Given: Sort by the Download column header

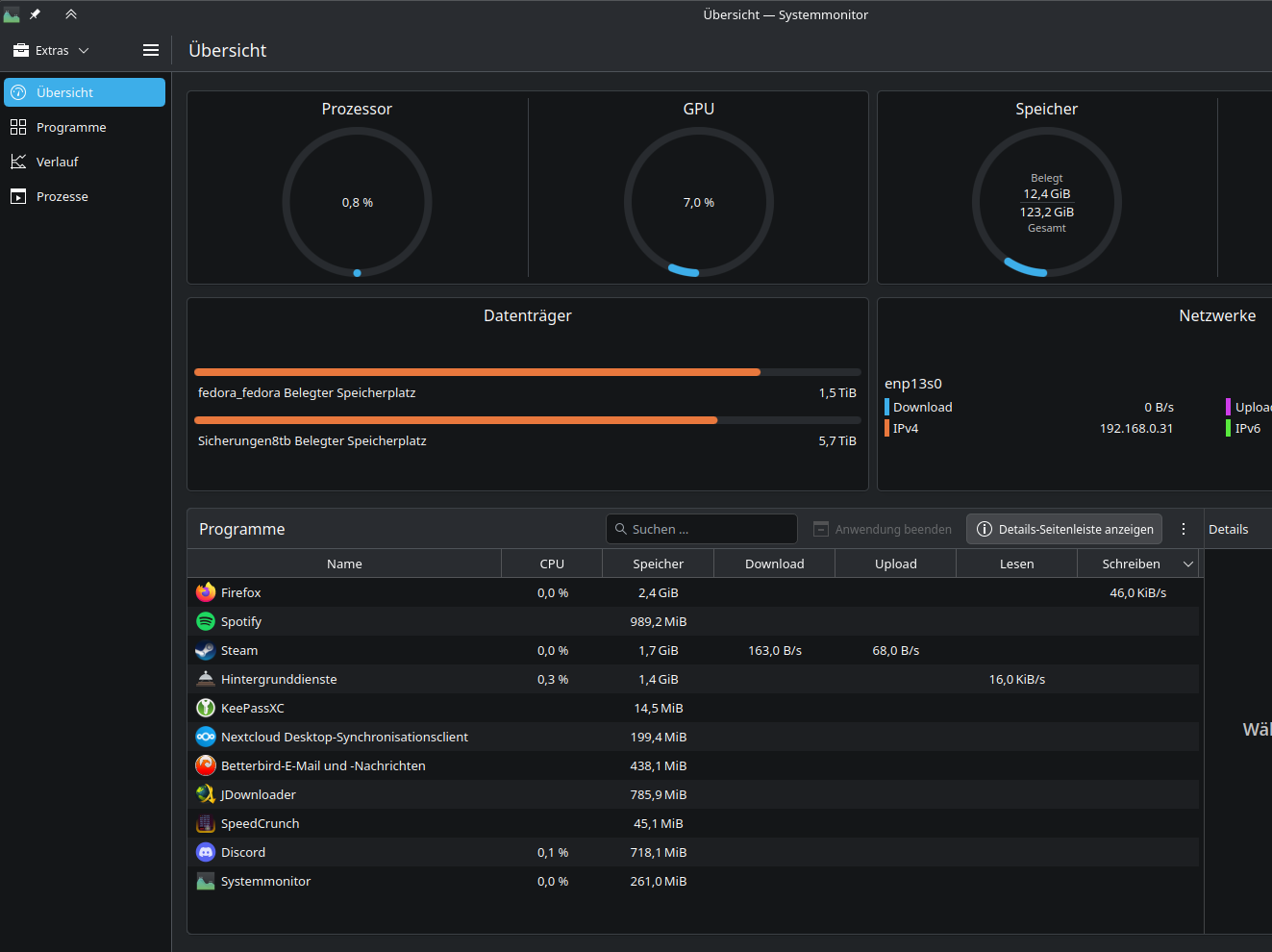Looking at the screenshot, I should tap(774, 564).
